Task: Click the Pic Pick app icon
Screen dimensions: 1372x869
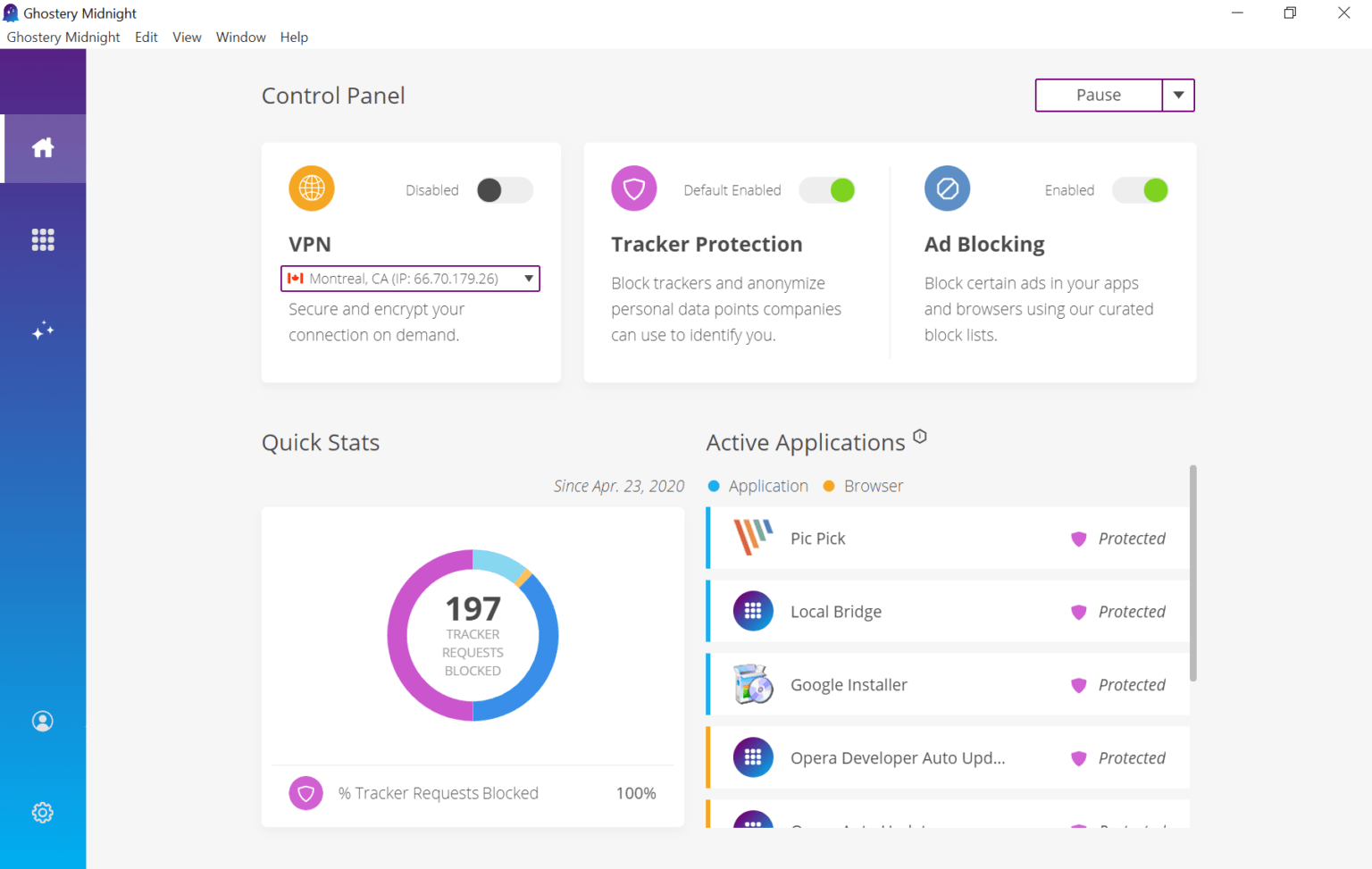Action: pos(753,538)
